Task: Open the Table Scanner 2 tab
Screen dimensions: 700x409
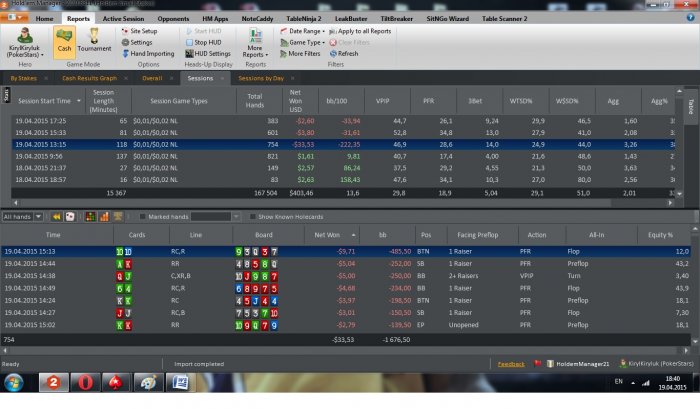Action: point(504,19)
